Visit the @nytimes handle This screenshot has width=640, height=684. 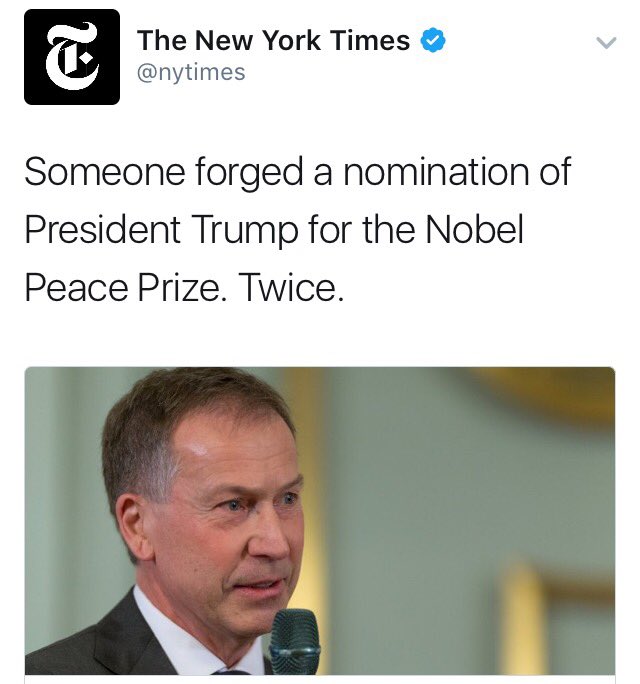191,72
